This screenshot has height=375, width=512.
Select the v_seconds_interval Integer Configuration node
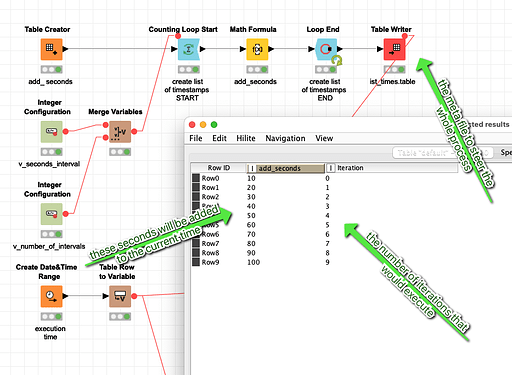coord(51,132)
